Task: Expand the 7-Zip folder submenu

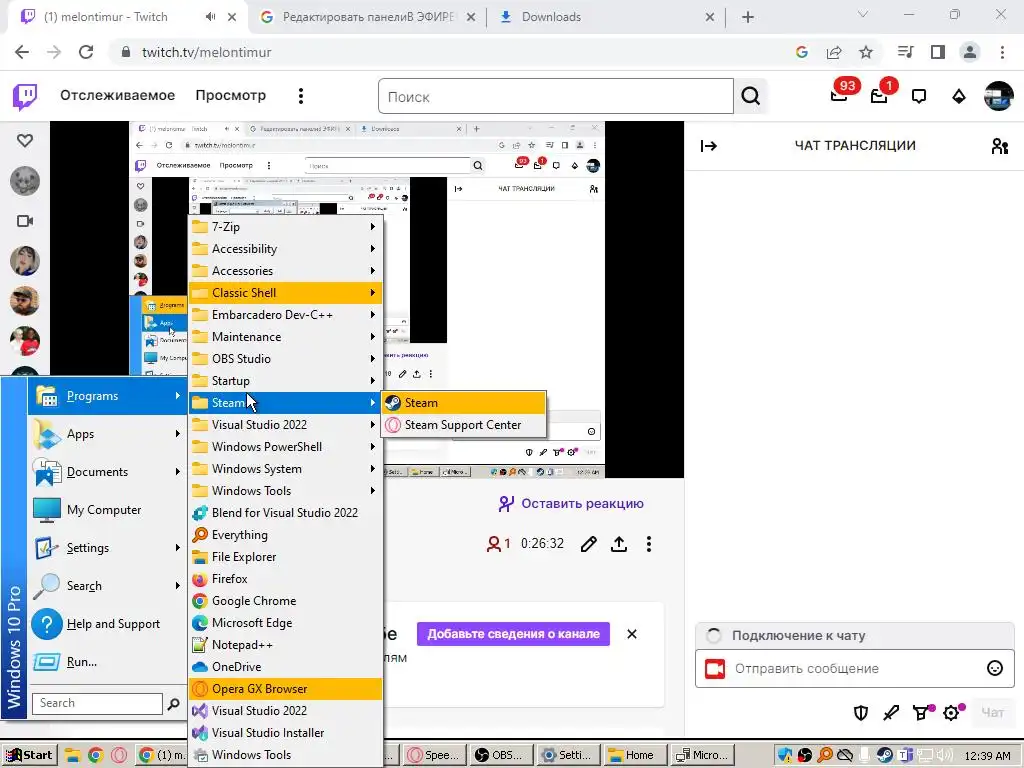Action: (285, 227)
